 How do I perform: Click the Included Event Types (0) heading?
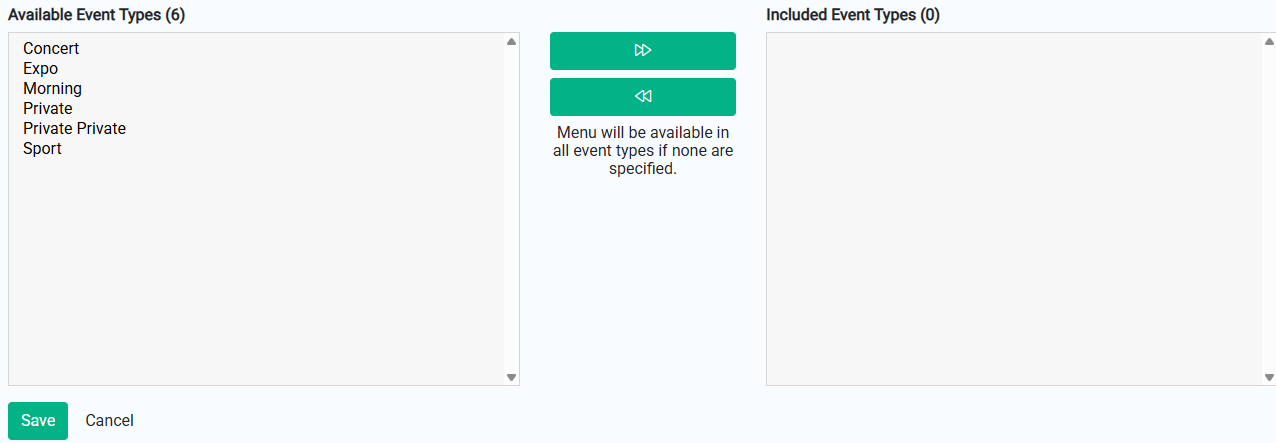tap(853, 15)
